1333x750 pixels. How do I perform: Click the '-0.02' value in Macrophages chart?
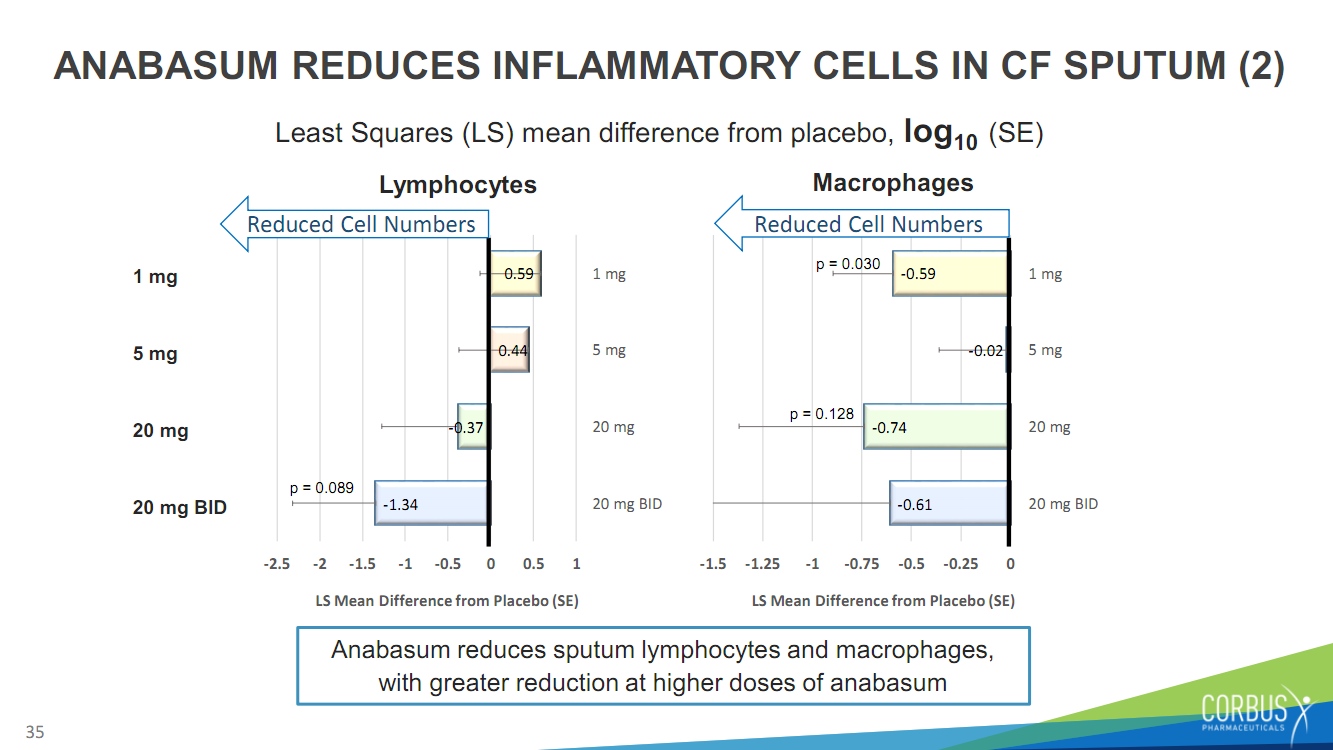coord(986,351)
